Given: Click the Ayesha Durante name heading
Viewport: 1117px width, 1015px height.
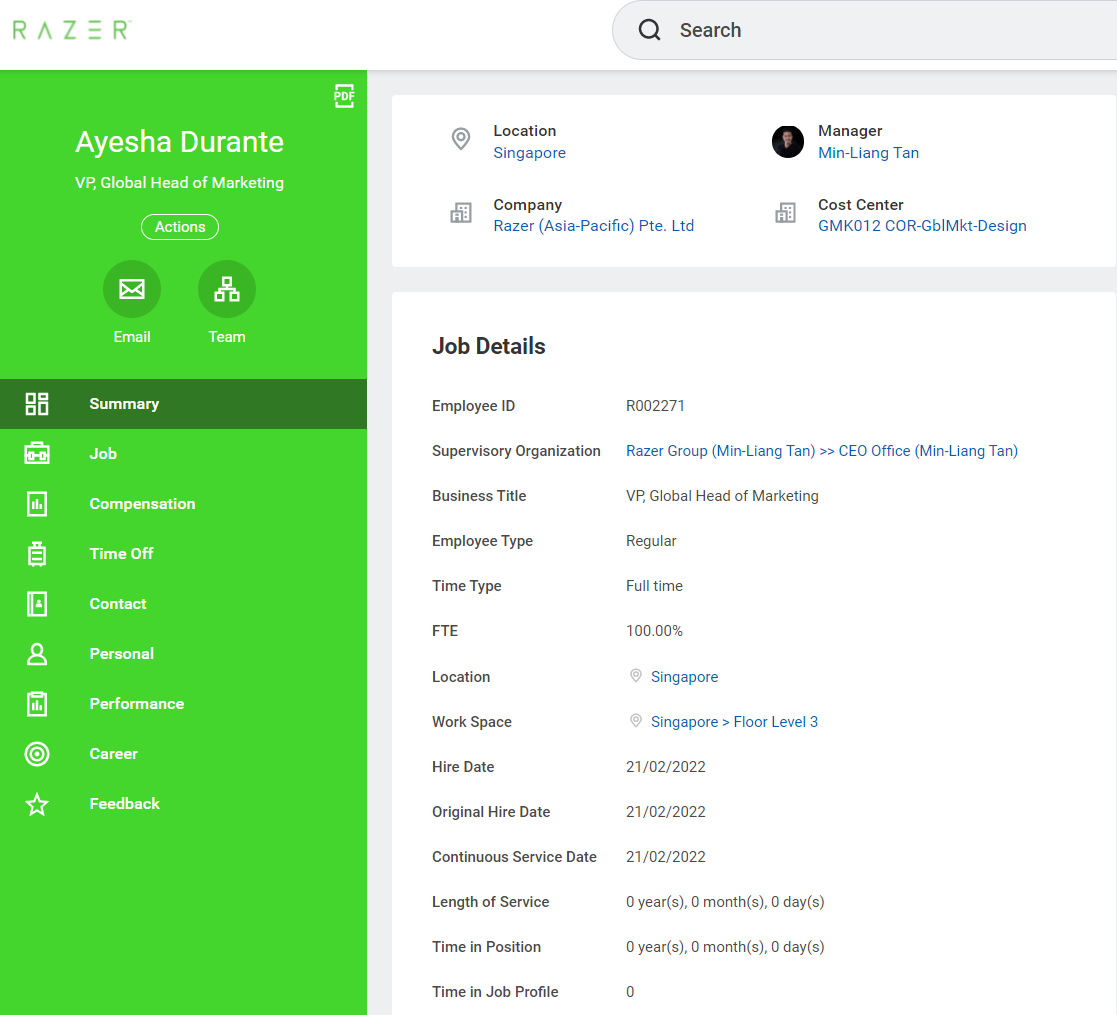Looking at the screenshot, I should (180, 142).
